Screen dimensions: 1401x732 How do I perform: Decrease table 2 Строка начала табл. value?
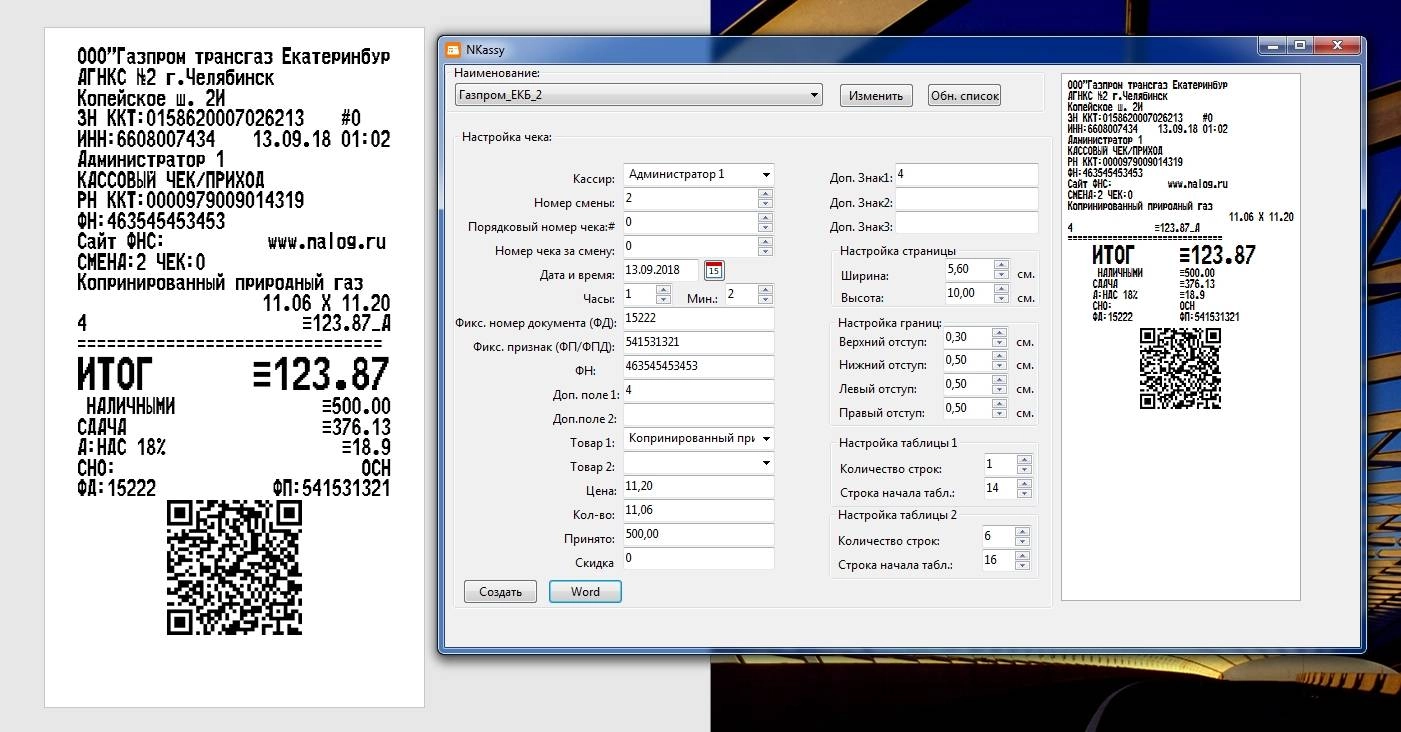[x=1023, y=567]
